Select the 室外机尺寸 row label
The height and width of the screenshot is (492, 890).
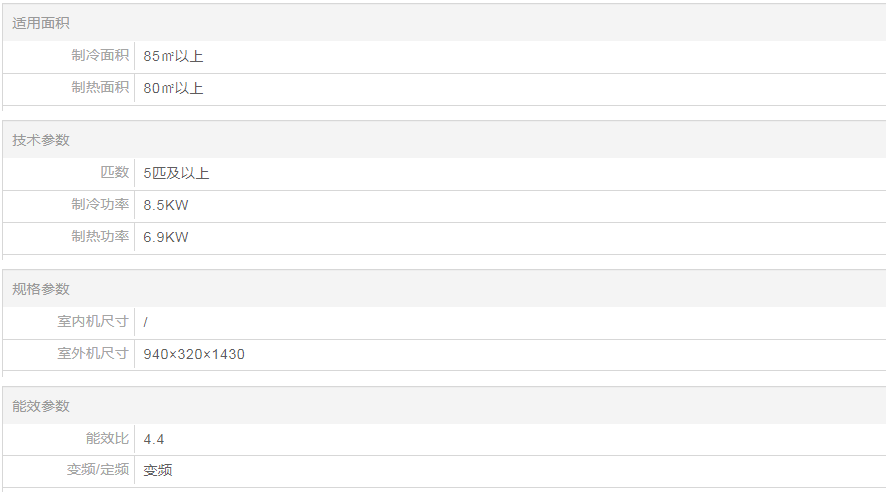coord(93,354)
